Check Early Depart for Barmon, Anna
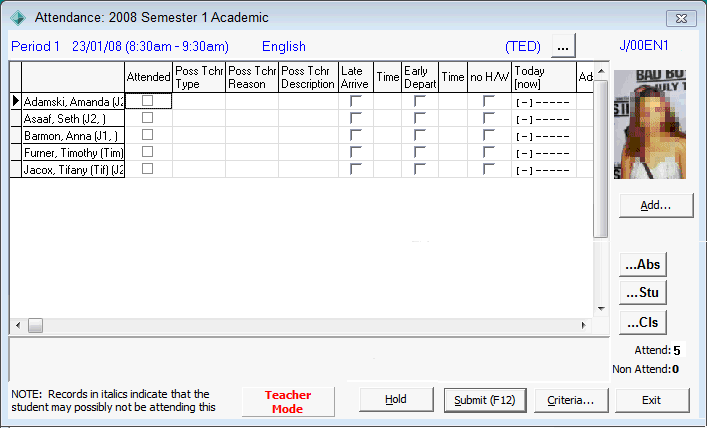Screen dimensions: 707x428 tap(420, 135)
